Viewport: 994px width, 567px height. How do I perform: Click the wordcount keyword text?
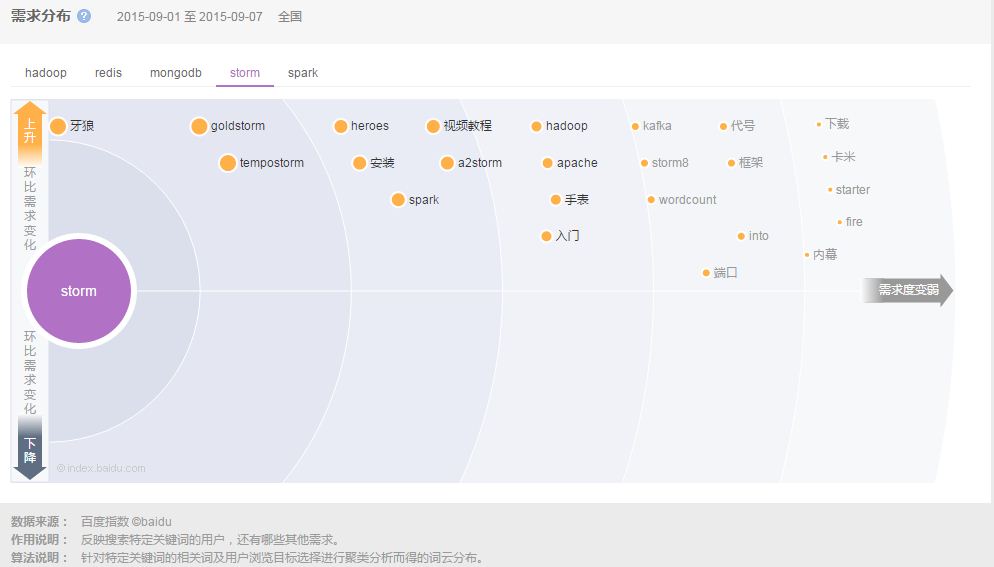(x=687, y=200)
